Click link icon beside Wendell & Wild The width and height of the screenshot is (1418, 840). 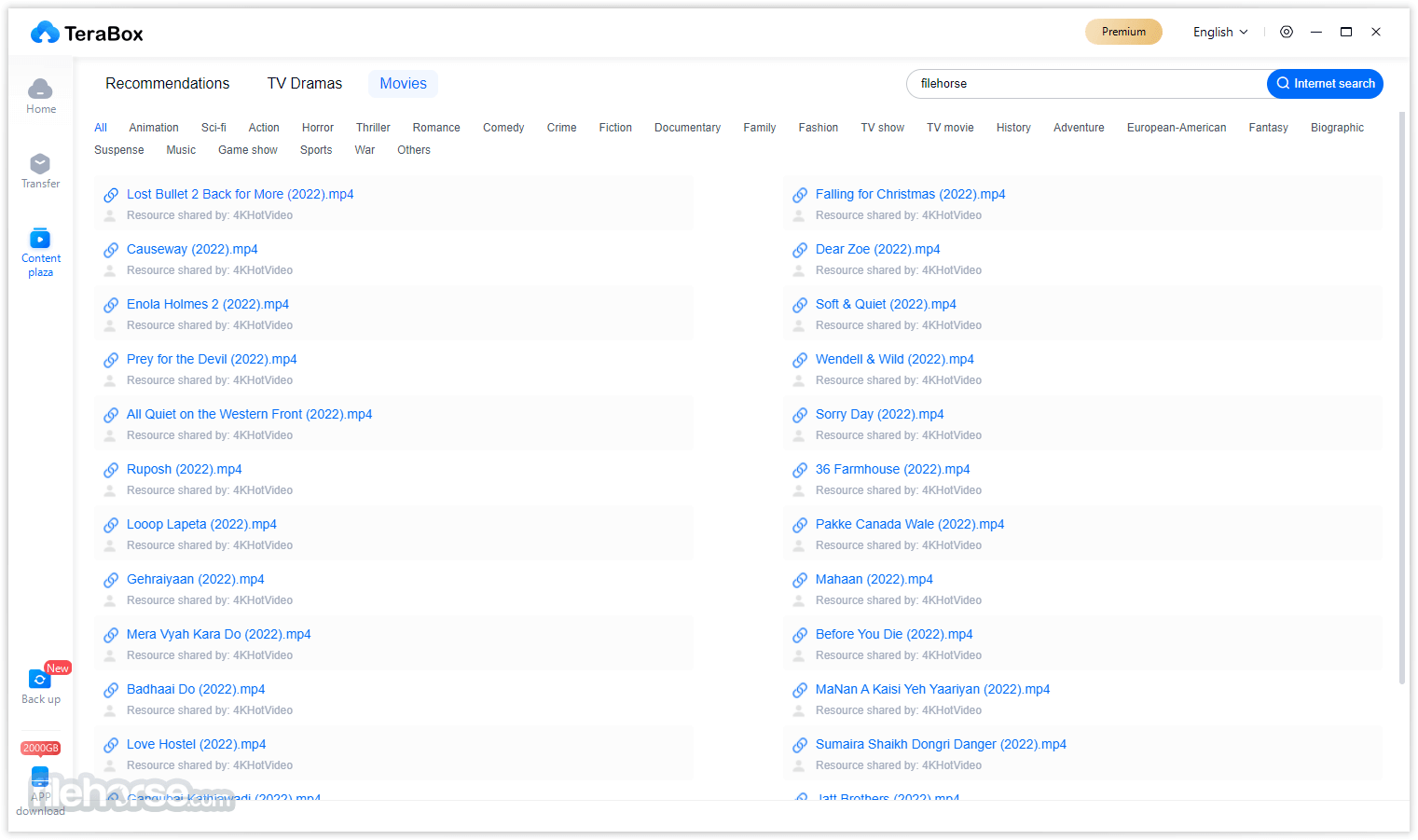click(800, 360)
